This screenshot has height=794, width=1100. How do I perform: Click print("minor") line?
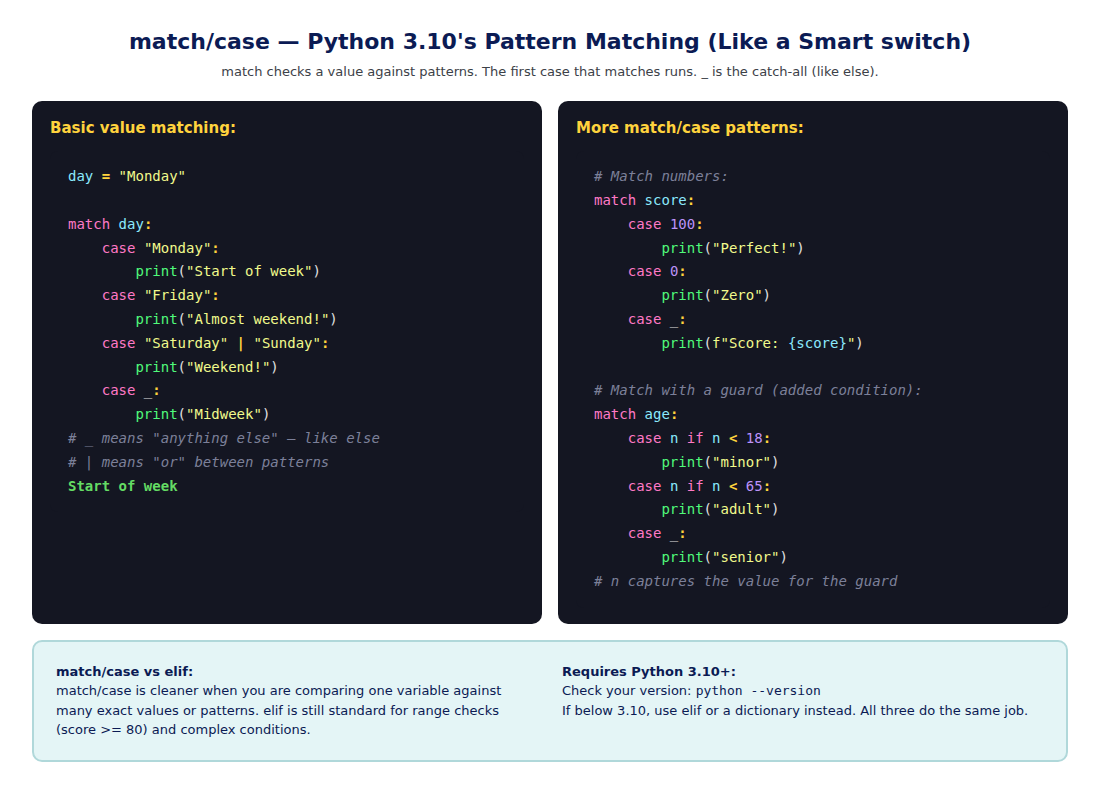[x=720, y=462]
